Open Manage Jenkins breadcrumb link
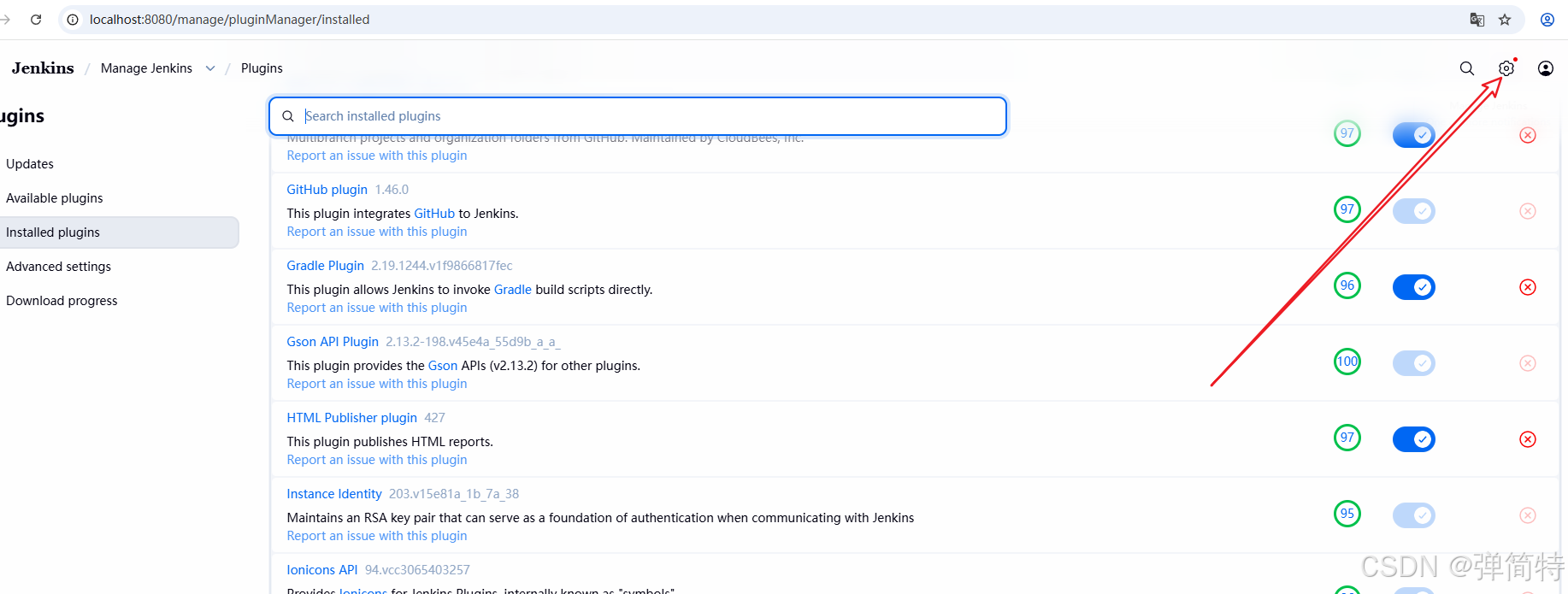This screenshot has width=1568, height=594. tap(146, 68)
